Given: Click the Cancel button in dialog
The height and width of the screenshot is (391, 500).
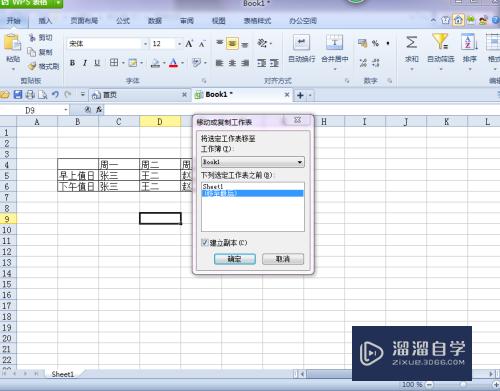Looking at the screenshot, I should click(x=283, y=259).
